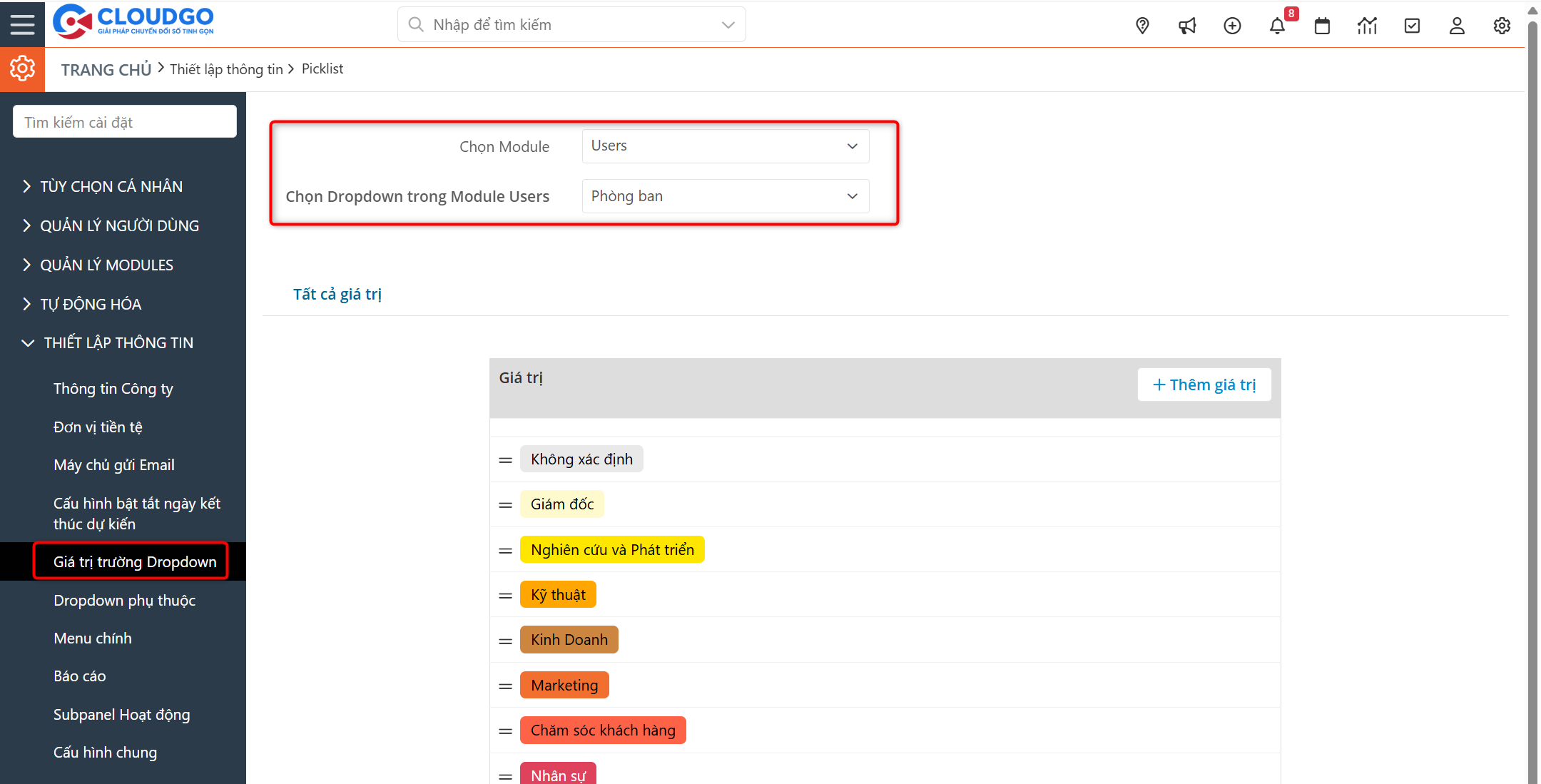The width and height of the screenshot is (1541, 784).
Task: Open the user profile icon
Action: coord(1457,26)
